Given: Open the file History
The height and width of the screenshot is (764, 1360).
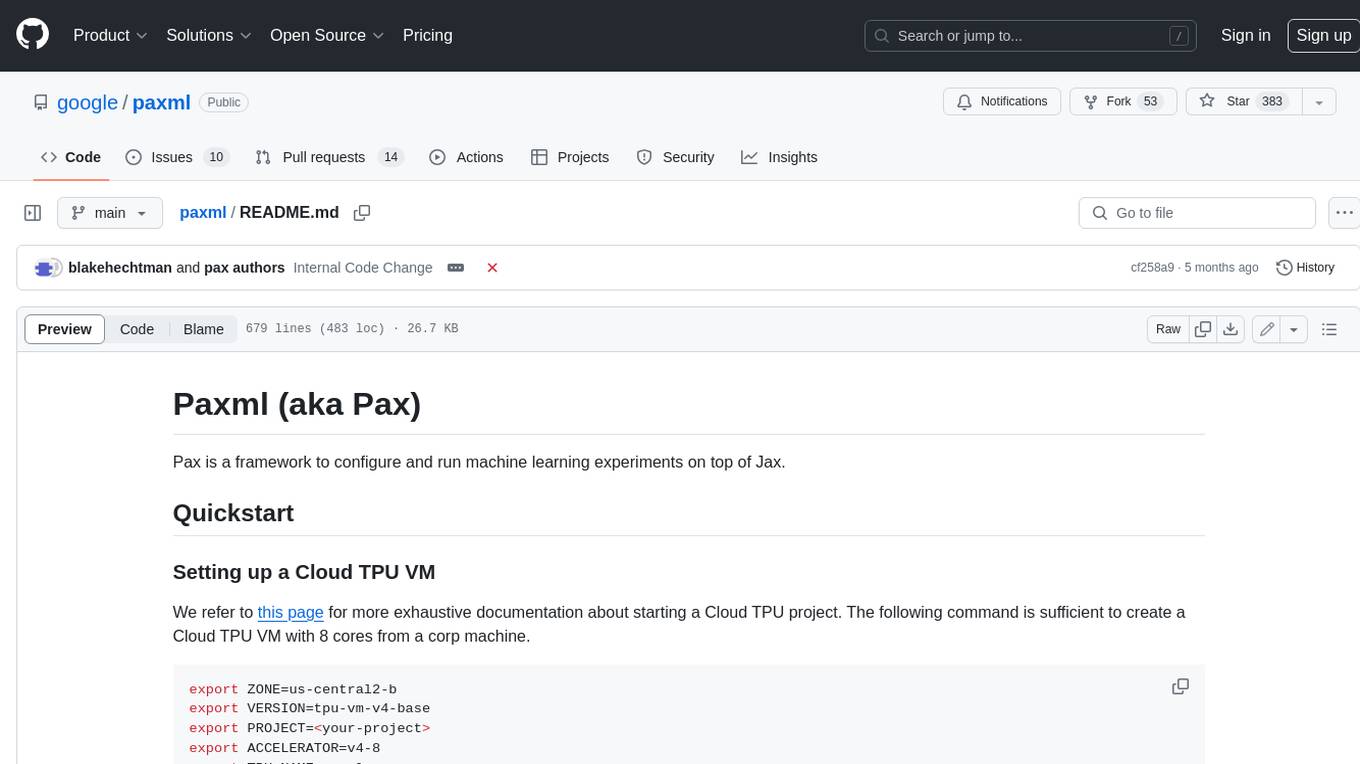Looking at the screenshot, I should click(x=1305, y=268).
